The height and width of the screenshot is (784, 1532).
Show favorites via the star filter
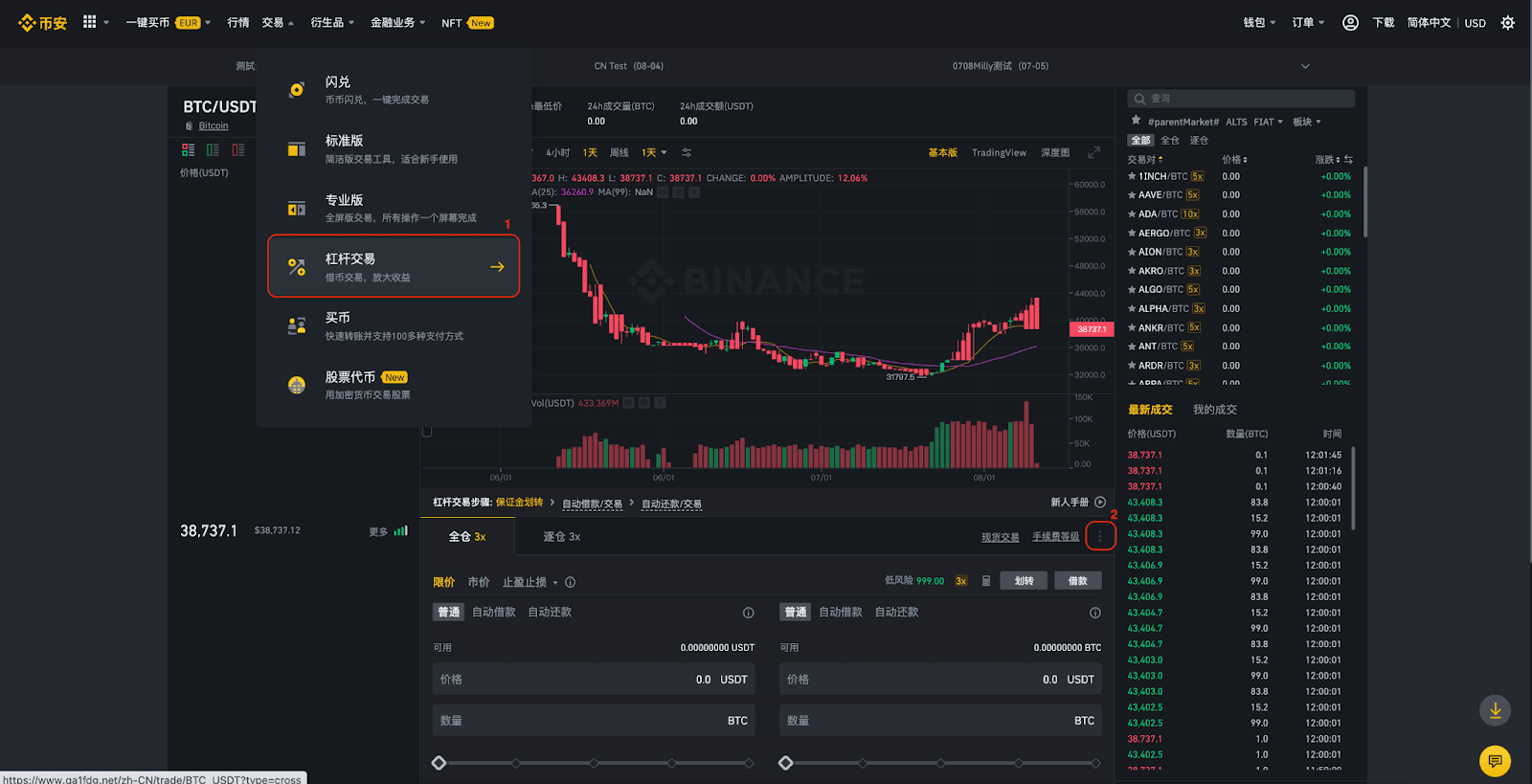(1137, 121)
